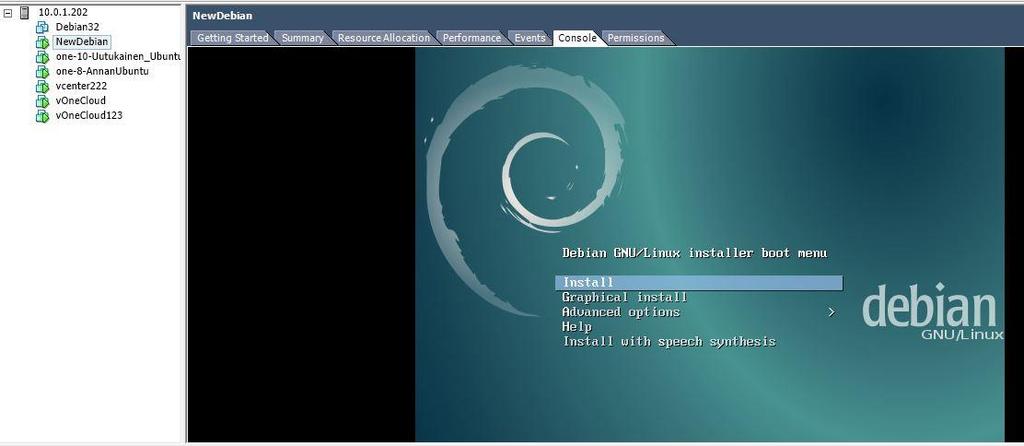The image size is (1024, 446).
Task: Click the NewDebian powered-on VM icon
Action: pyautogui.click(x=42, y=42)
